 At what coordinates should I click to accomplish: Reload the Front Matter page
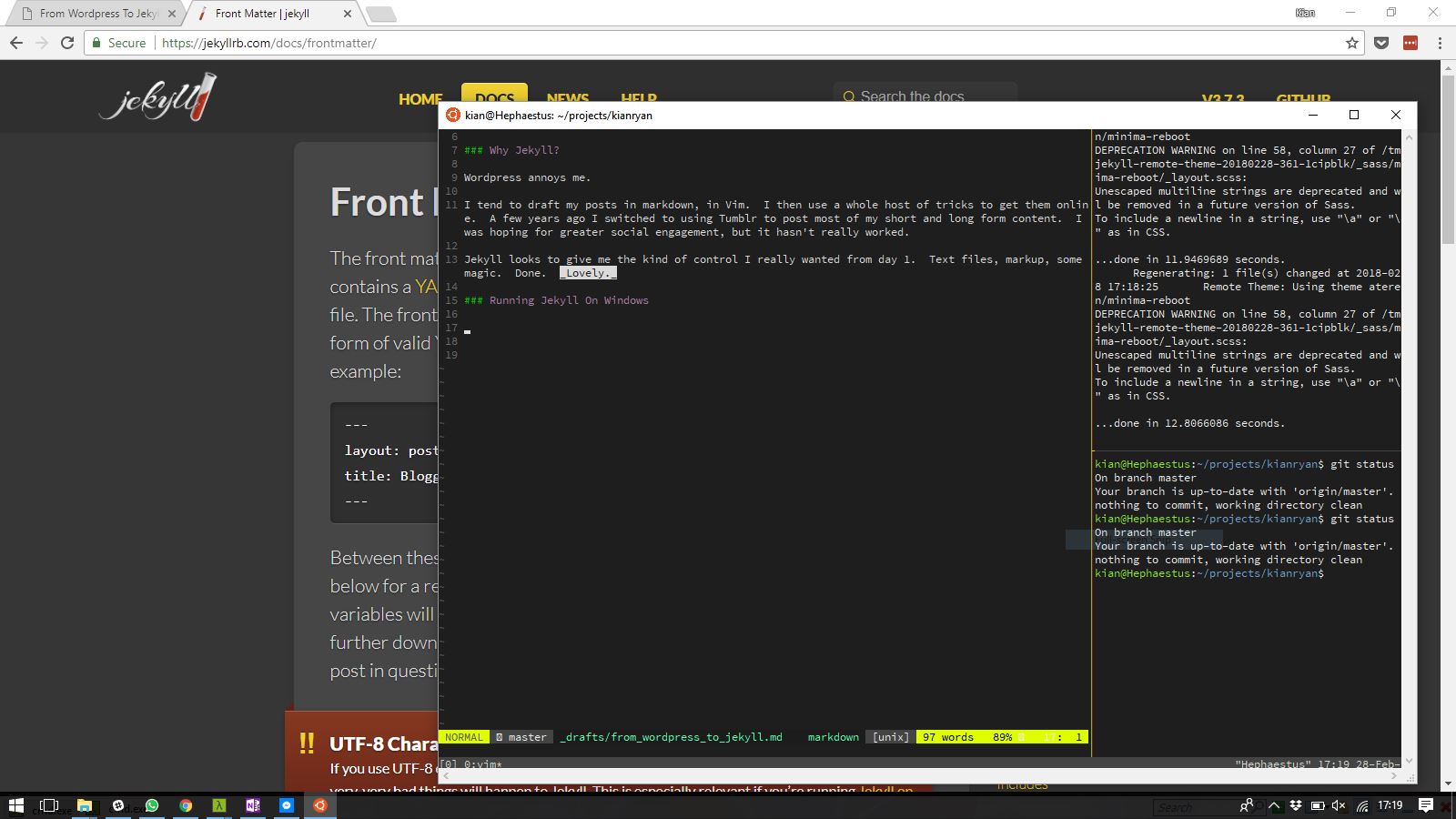coord(67,43)
